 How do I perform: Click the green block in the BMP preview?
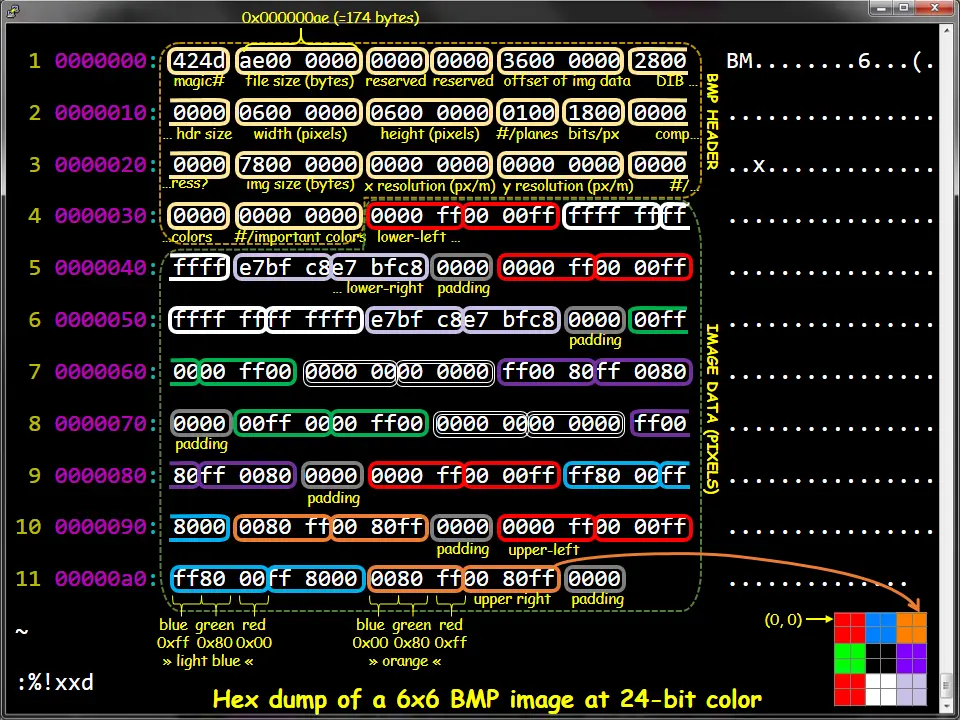(x=850, y=658)
